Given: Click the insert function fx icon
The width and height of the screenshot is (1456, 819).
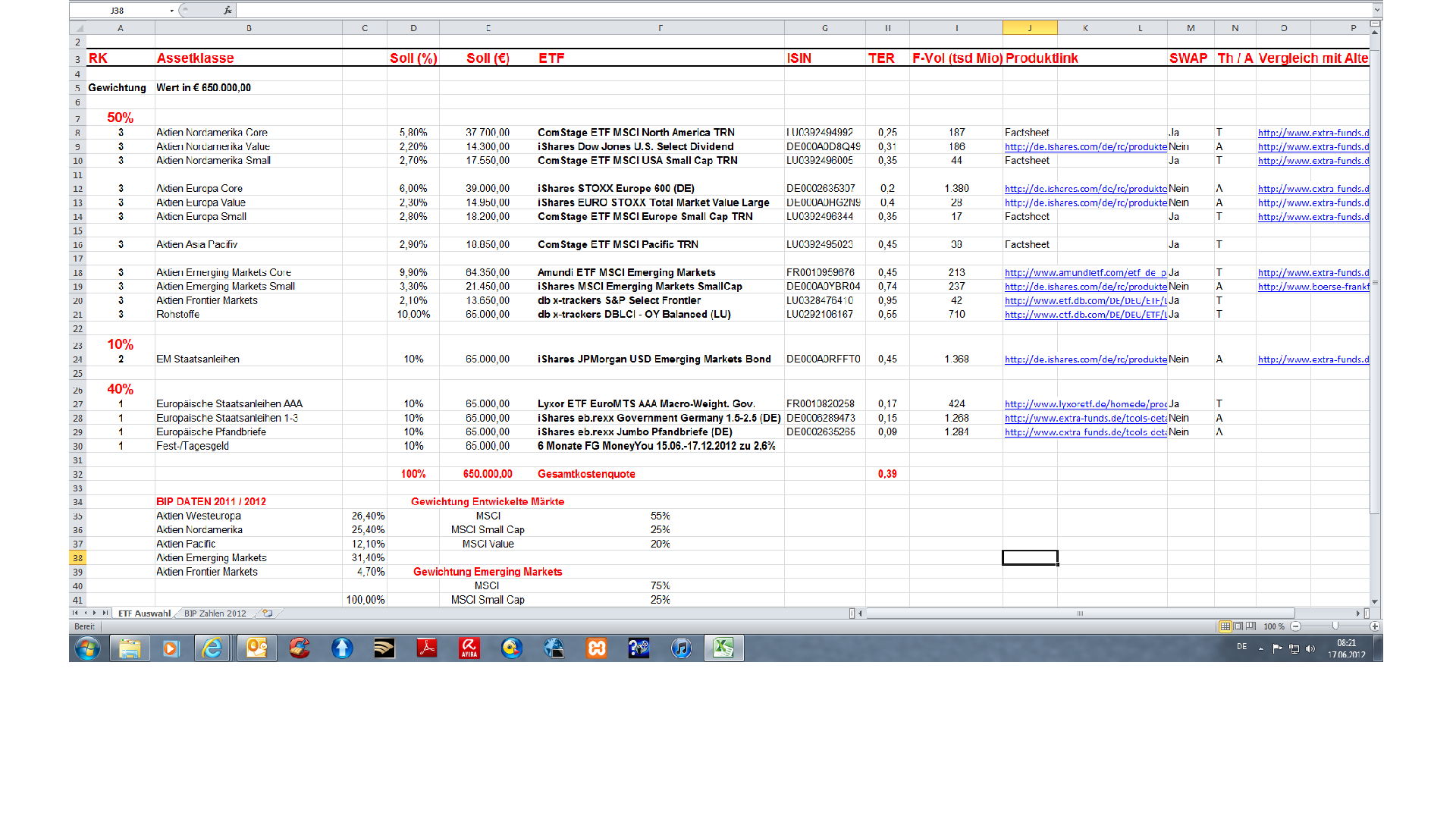Looking at the screenshot, I should pos(227,11).
